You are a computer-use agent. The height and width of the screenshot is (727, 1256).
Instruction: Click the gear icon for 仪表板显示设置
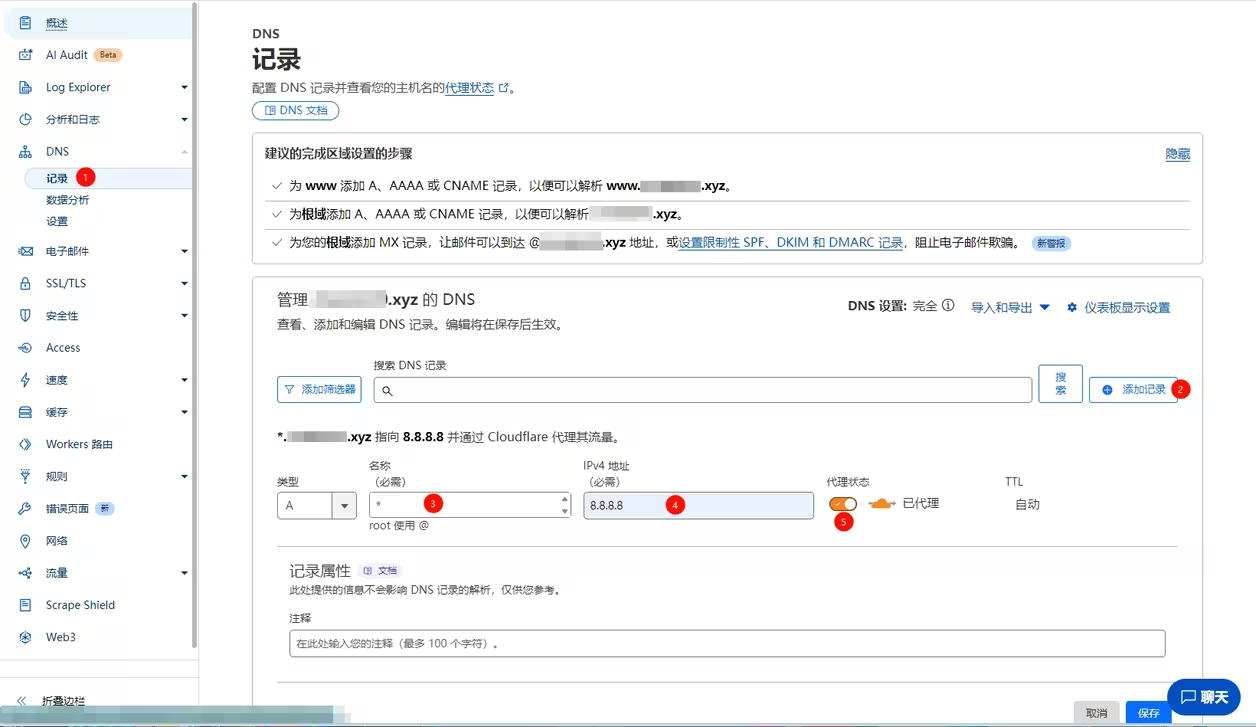(1072, 308)
